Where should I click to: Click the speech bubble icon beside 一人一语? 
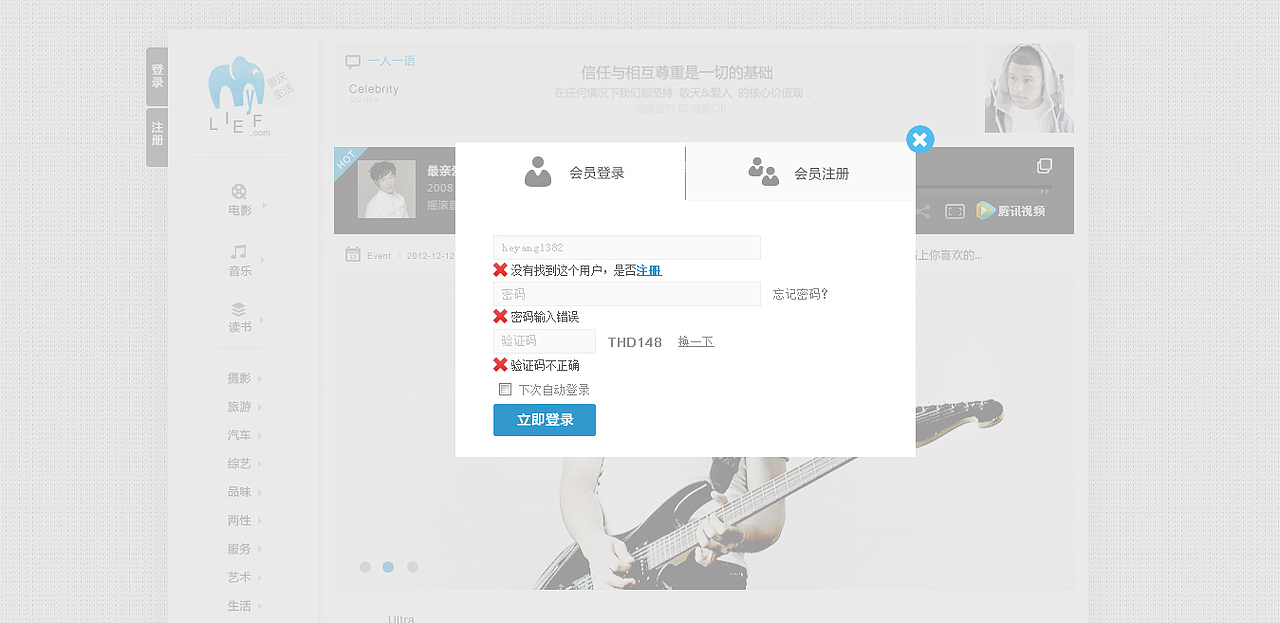point(352,61)
